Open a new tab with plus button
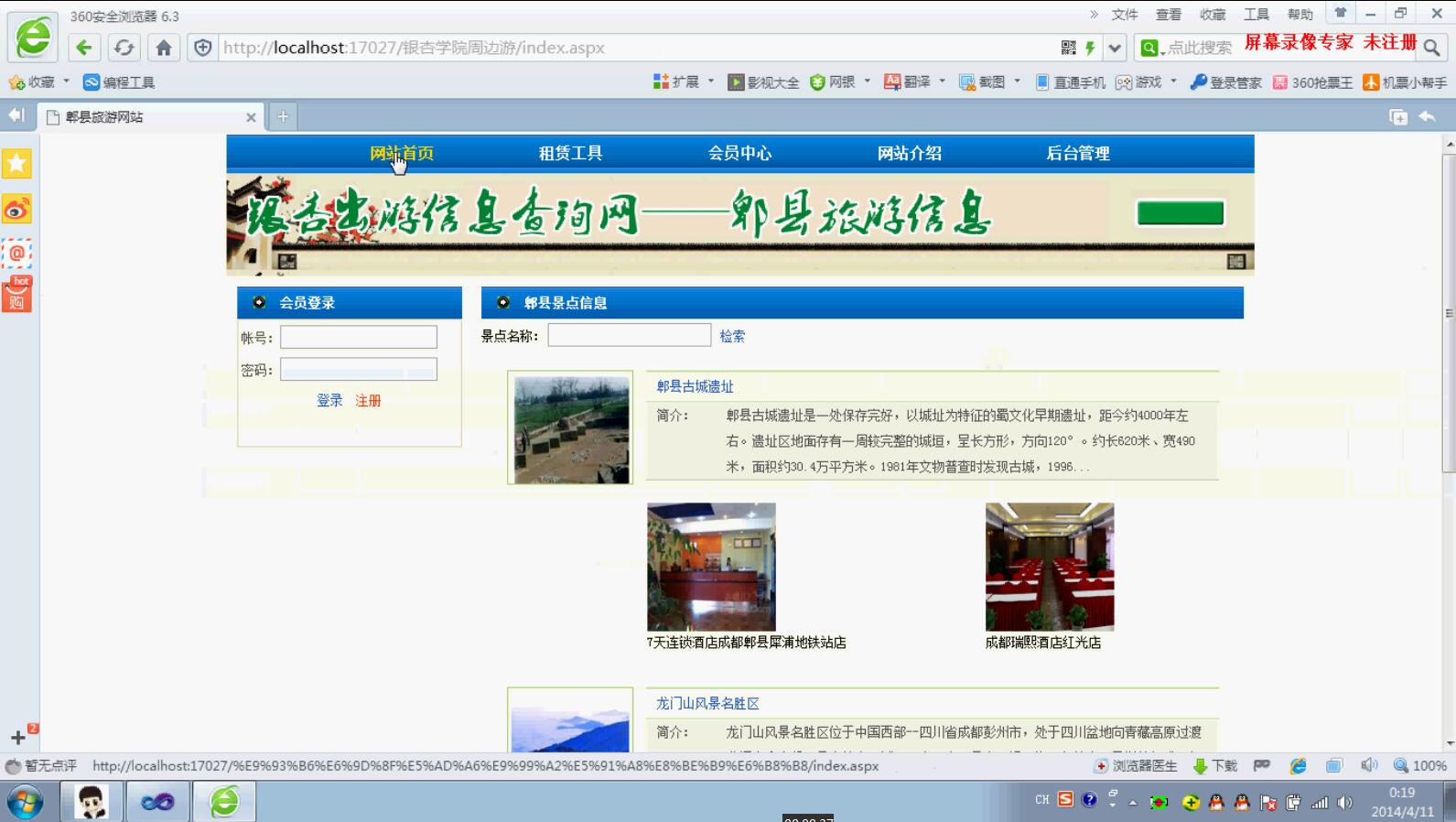 [283, 116]
